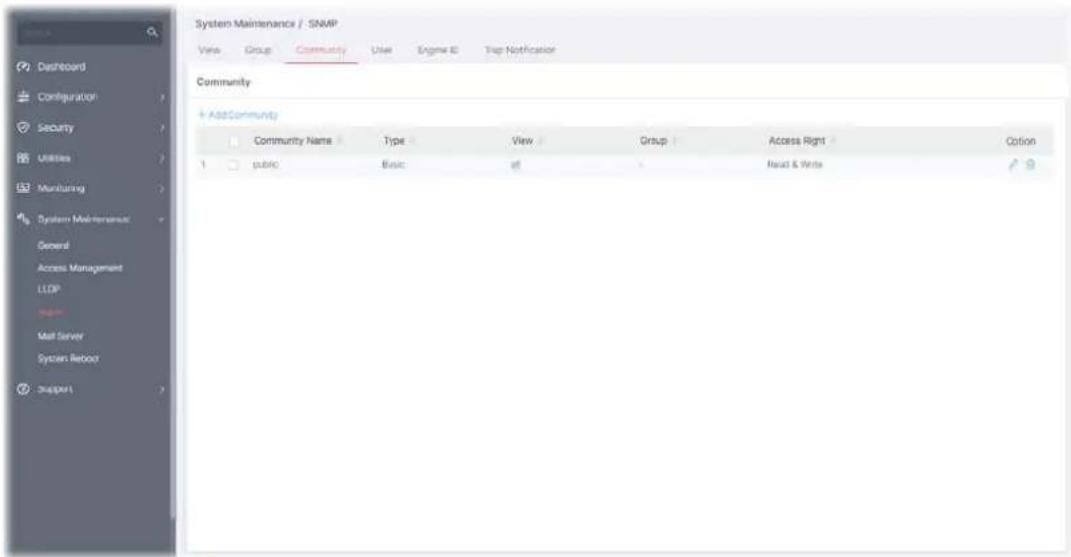Click the System Maintenance wrench icon
The width and height of the screenshot is (1071, 557).
coord(23,219)
